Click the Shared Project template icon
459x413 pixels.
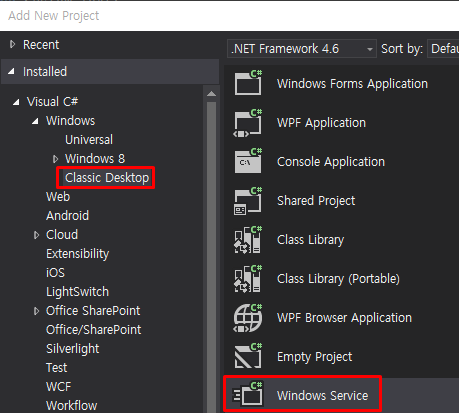coord(248,200)
